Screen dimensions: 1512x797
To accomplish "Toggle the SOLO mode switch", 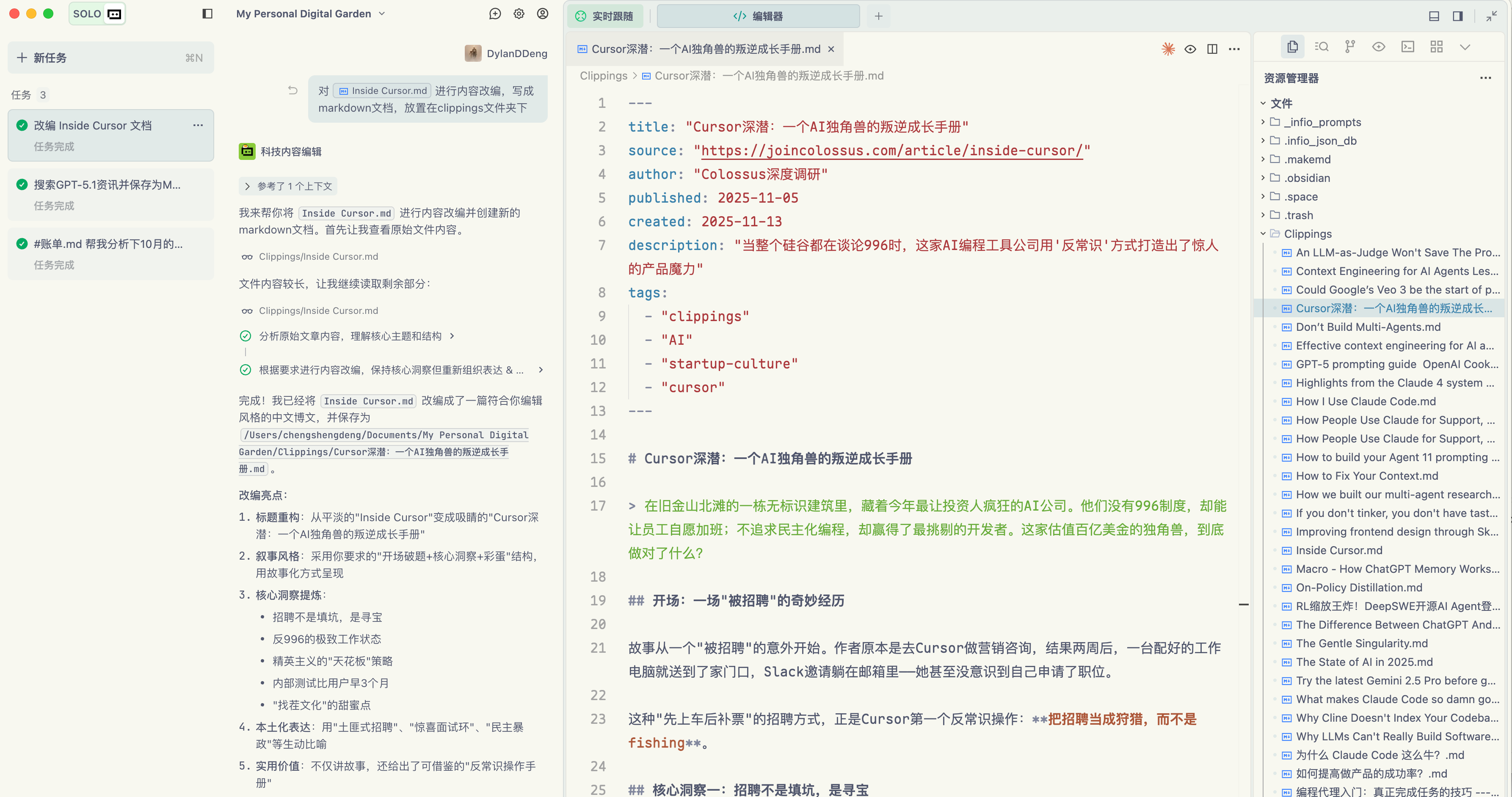I will pyautogui.click(x=97, y=14).
